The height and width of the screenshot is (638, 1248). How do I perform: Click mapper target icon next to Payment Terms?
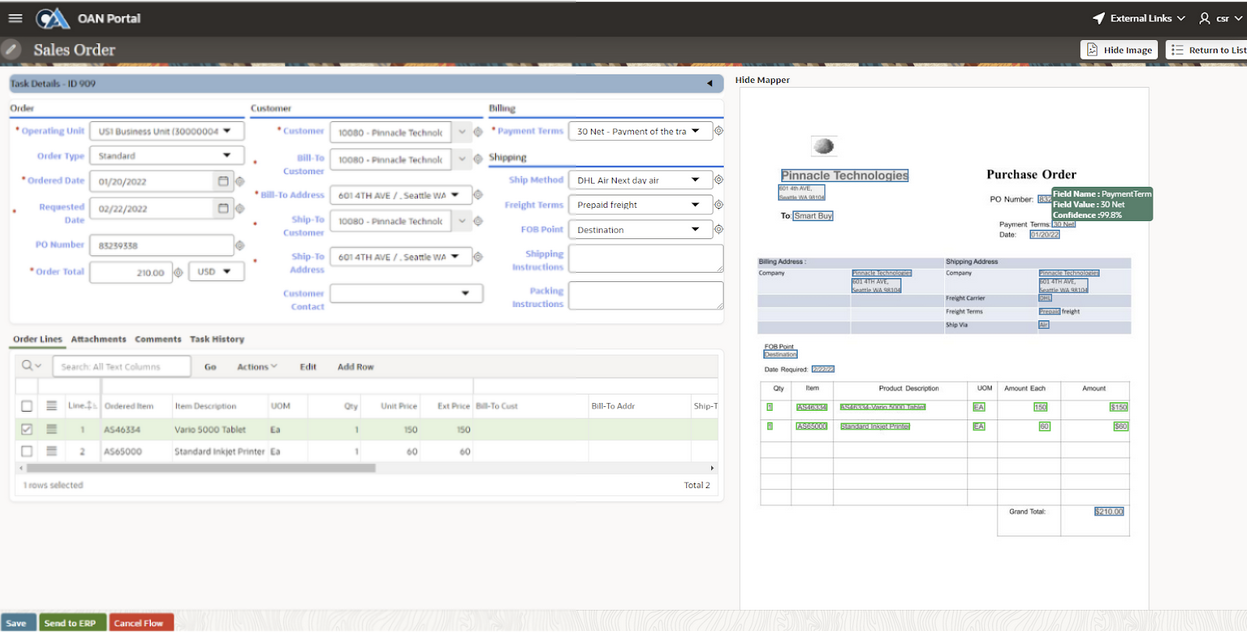[718, 131]
